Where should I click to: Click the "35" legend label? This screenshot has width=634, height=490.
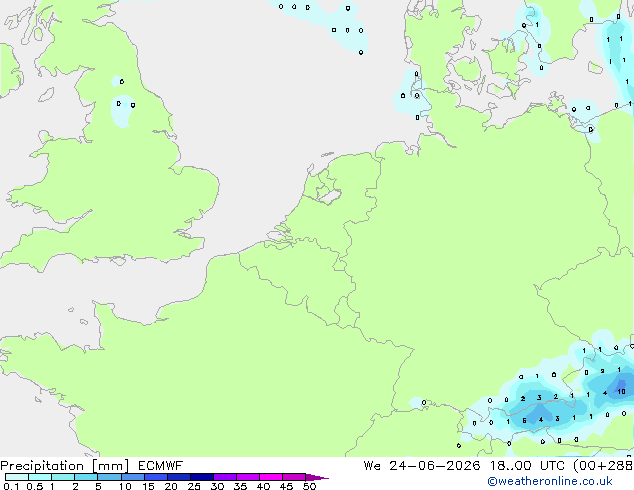240,486
